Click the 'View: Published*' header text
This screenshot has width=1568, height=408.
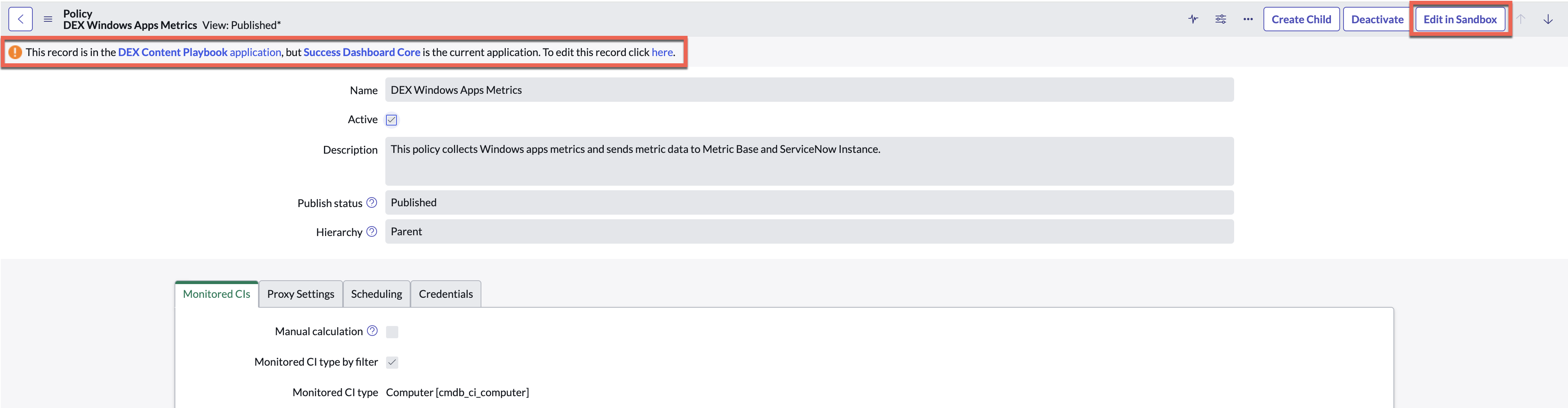pos(242,25)
